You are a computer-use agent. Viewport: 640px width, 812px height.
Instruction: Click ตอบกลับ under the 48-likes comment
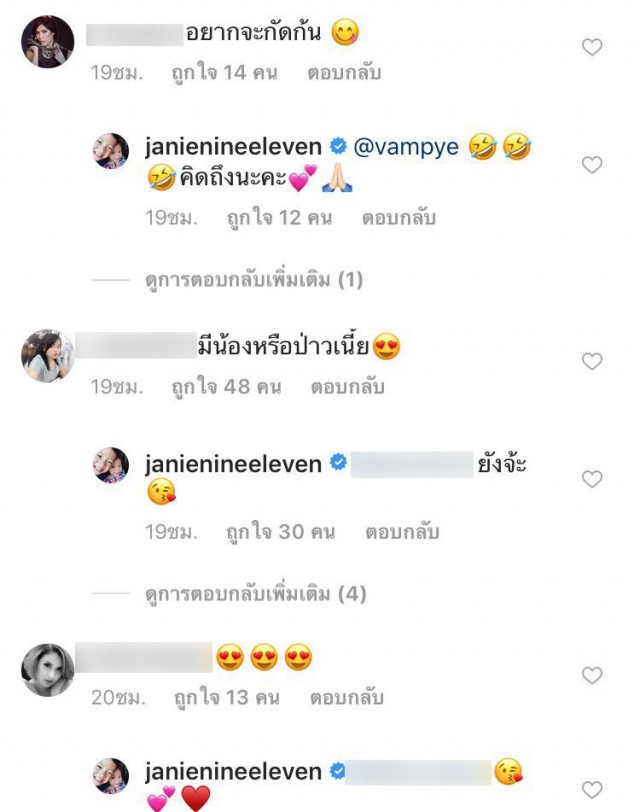[347, 387]
